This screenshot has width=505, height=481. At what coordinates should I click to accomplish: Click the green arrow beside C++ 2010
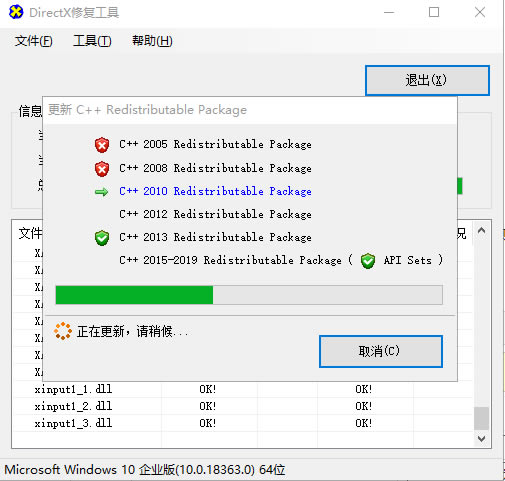tap(101, 192)
